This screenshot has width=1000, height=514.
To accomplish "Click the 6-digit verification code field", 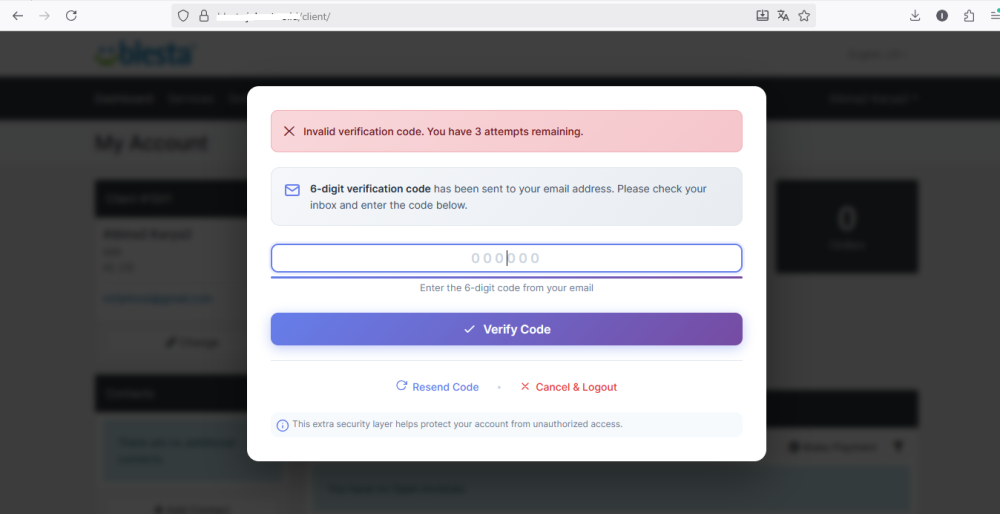I will (506, 258).
